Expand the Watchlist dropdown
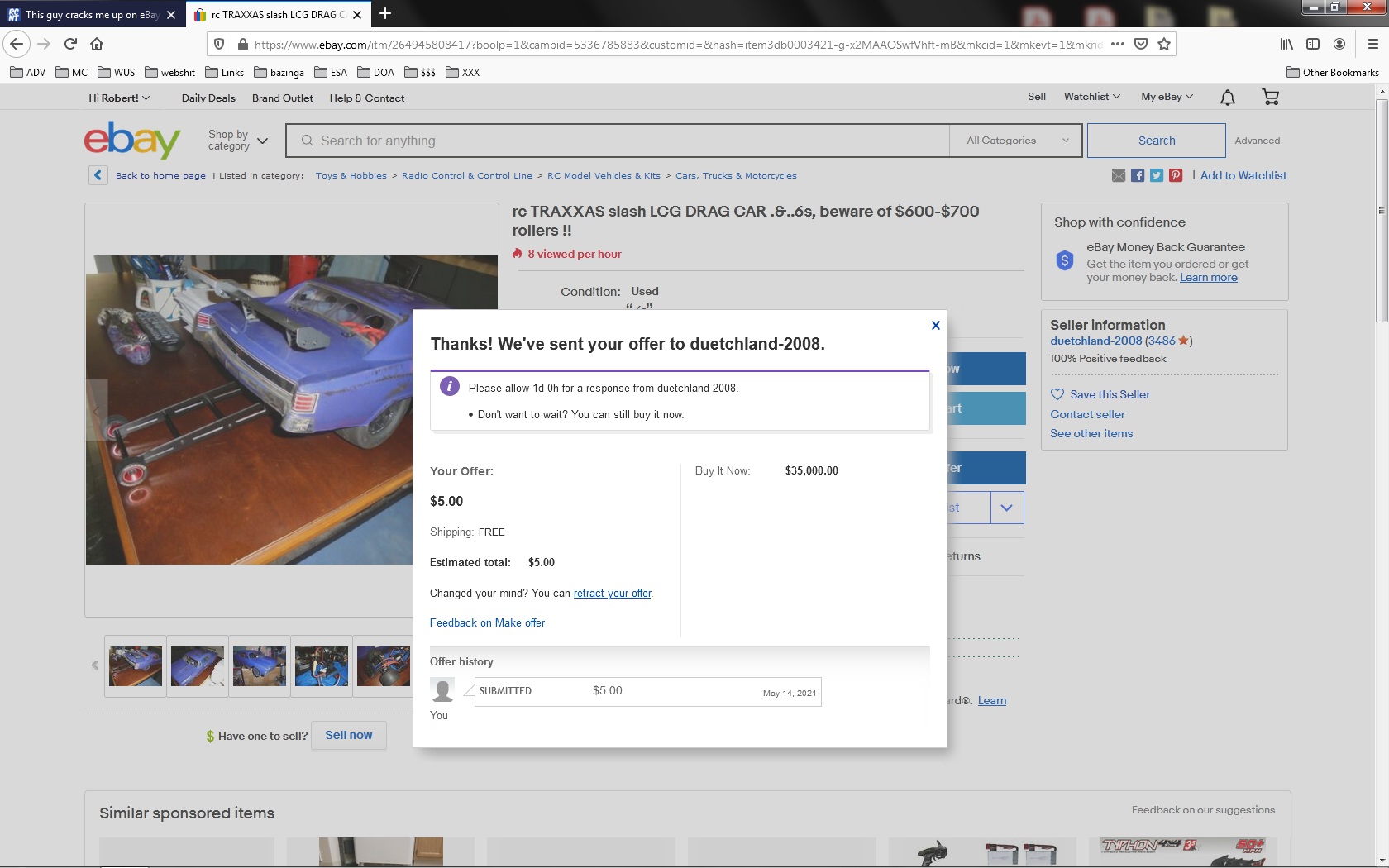1389x868 pixels. point(1092,97)
